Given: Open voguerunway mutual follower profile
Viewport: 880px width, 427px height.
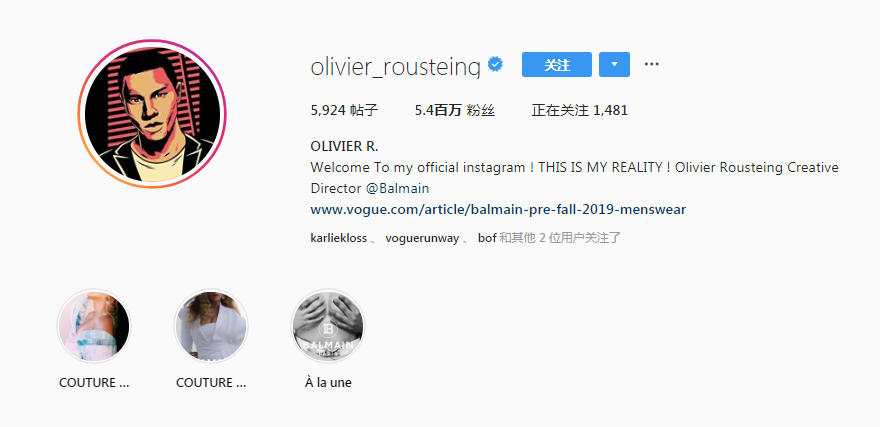Looking at the screenshot, I should click(422, 238).
